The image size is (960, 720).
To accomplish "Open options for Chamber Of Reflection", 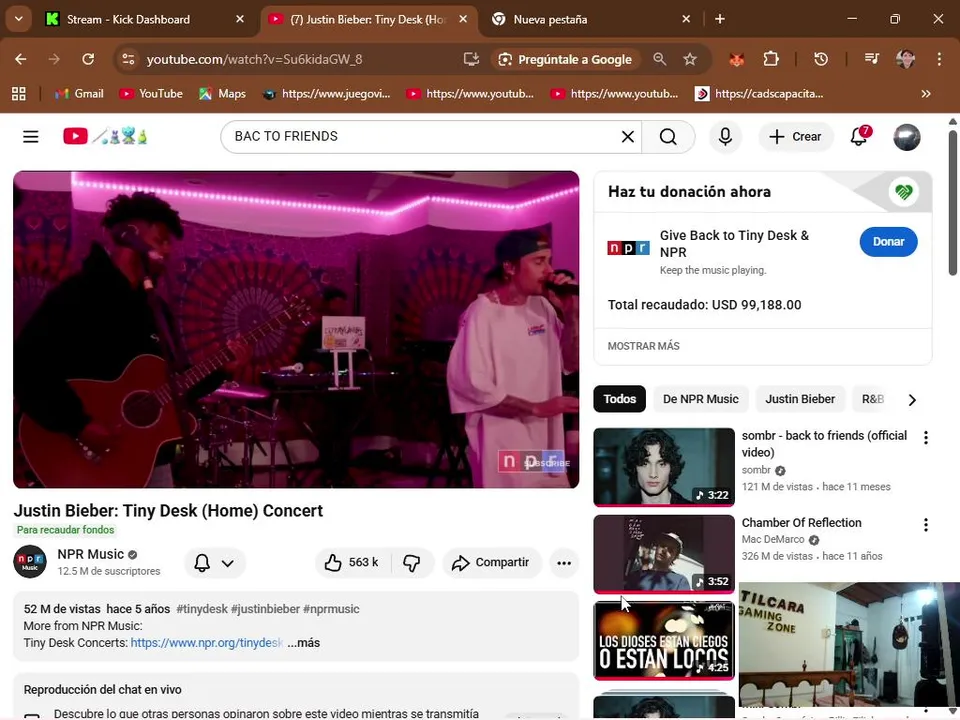I will click(x=926, y=525).
